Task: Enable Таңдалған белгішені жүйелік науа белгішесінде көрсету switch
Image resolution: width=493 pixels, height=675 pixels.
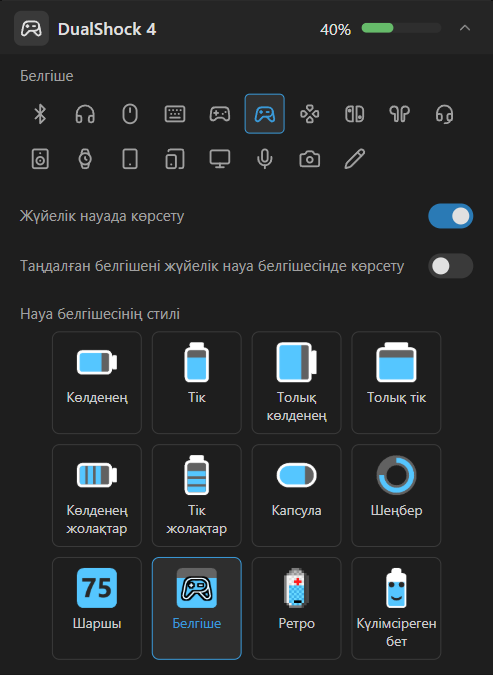Action: (x=450, y=266)
